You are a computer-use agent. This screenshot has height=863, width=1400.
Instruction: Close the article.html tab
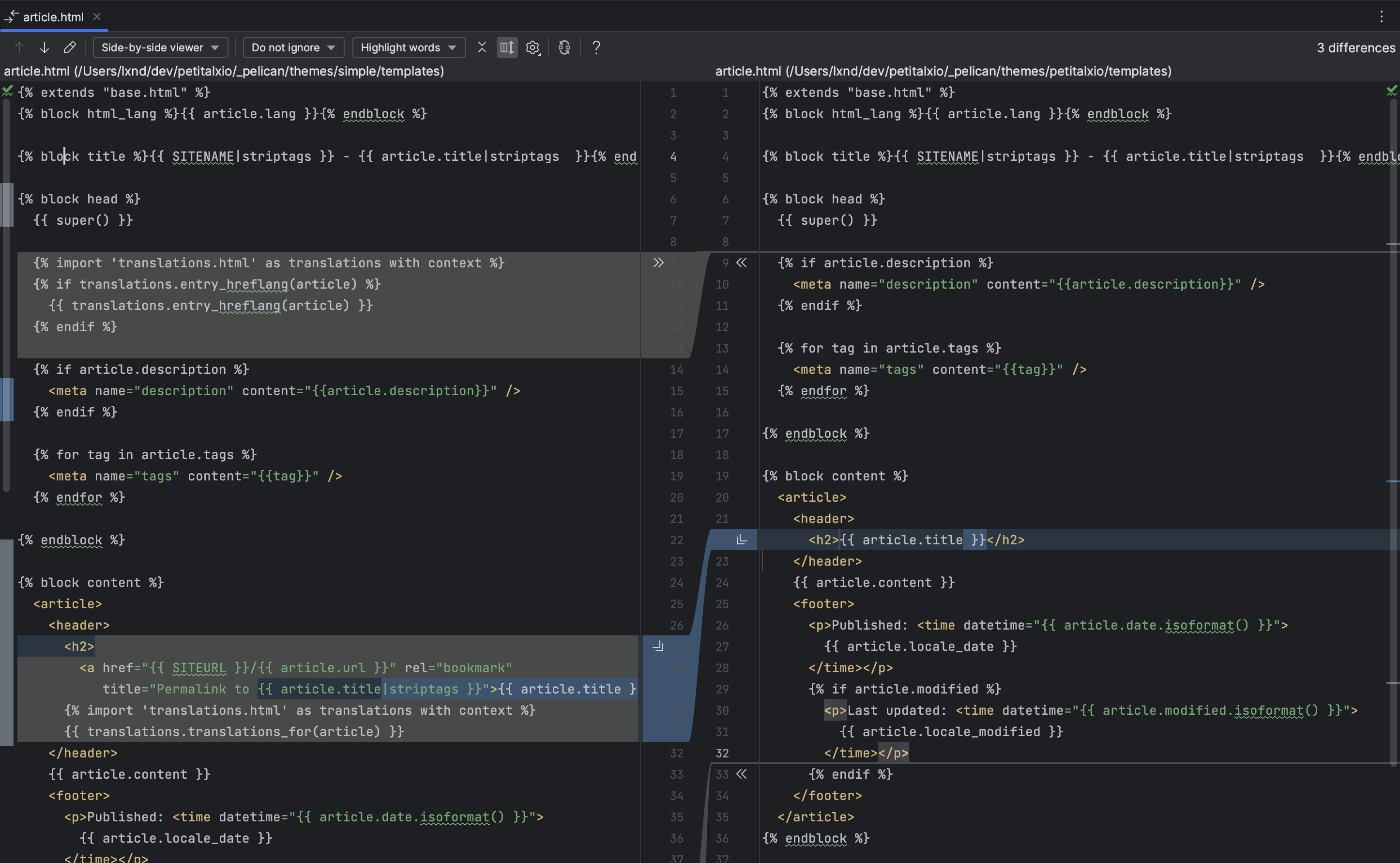coord(97,16)
